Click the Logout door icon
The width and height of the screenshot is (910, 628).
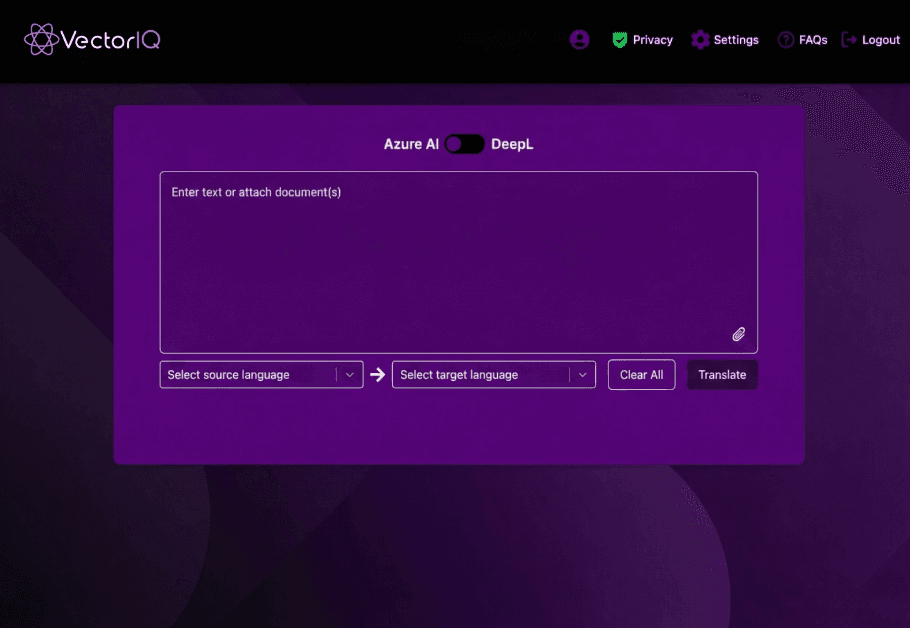[x=850, y=40]
